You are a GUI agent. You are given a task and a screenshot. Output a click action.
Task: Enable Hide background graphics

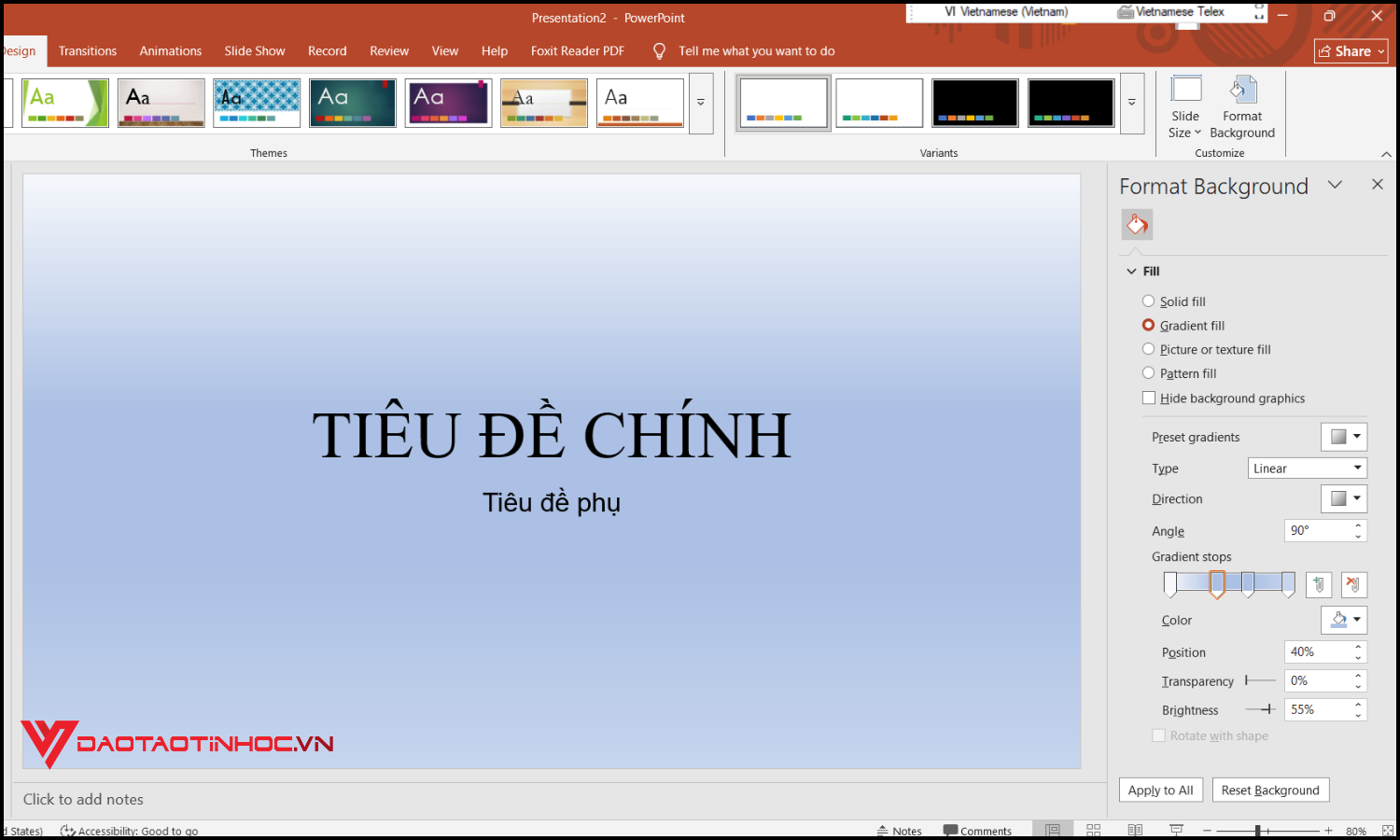1149,398
